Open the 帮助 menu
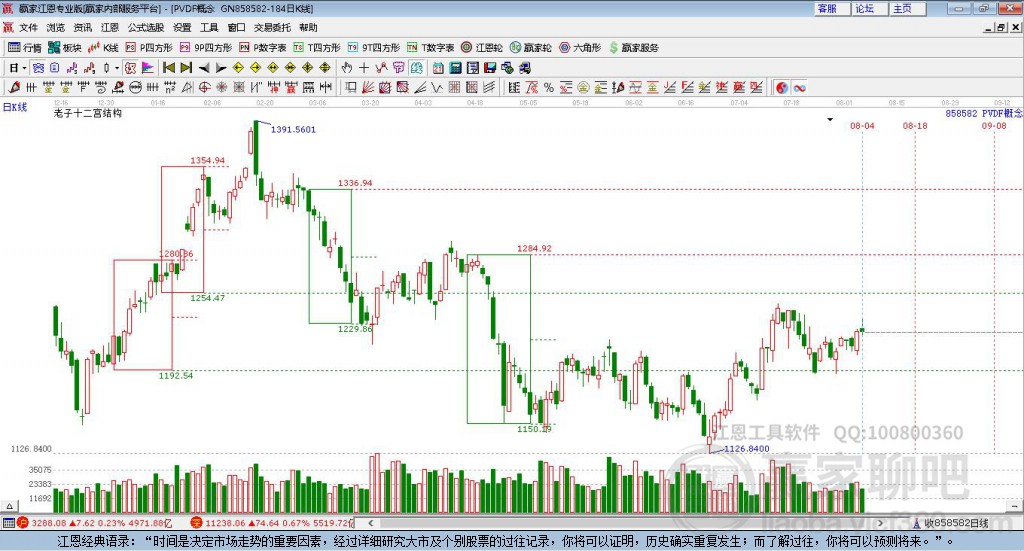 coord(308,27)
